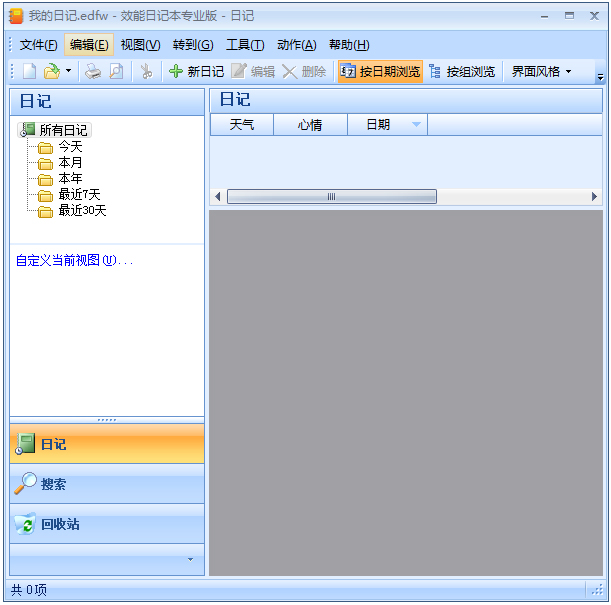611x605 pixels.
Task: Open the 帮助(H) menu
Action: [x=349, y=45]
